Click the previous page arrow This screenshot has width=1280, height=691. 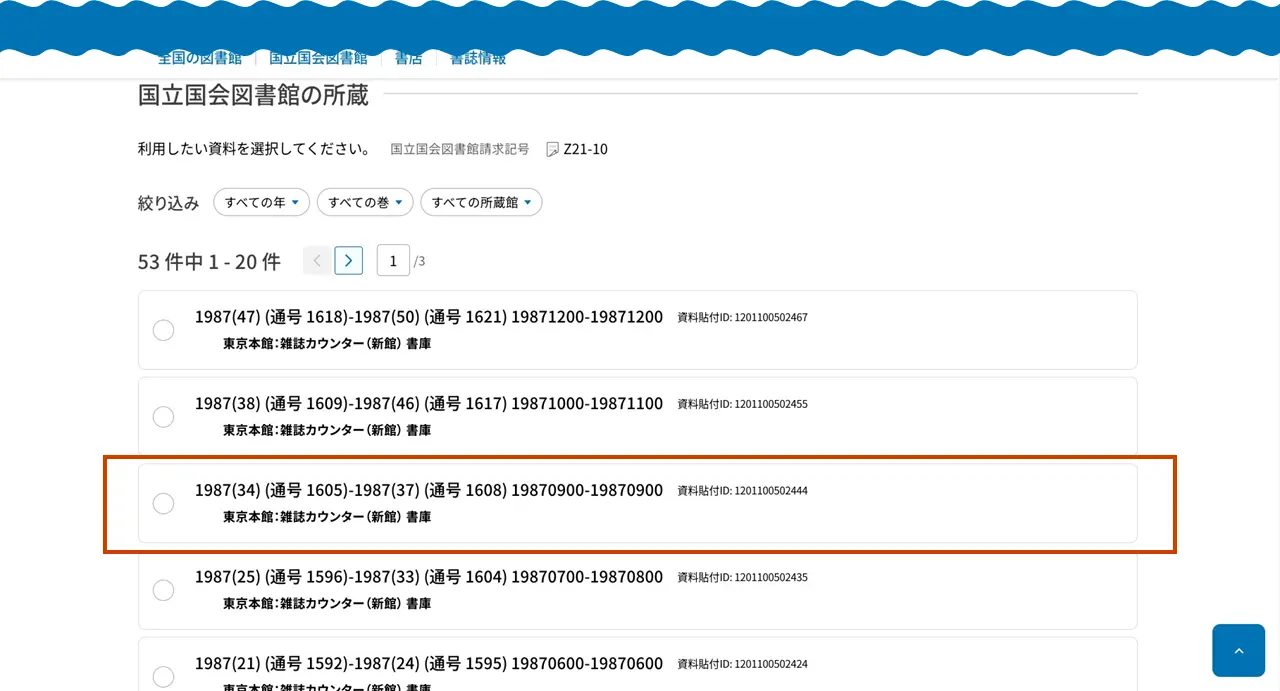pos(317,260)
